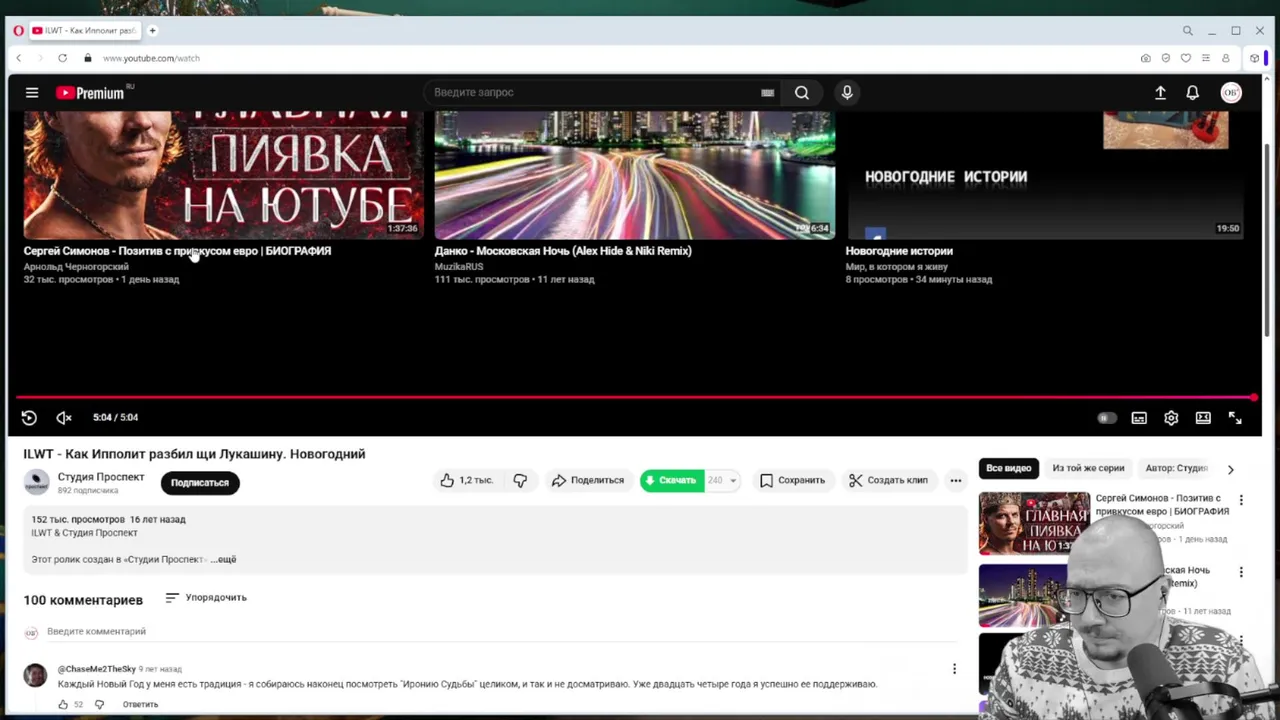The height and width of the screenshot is (720, 1280).
Task: Open the ChaseMe2TheSky comment options menu
Action: 954,669
